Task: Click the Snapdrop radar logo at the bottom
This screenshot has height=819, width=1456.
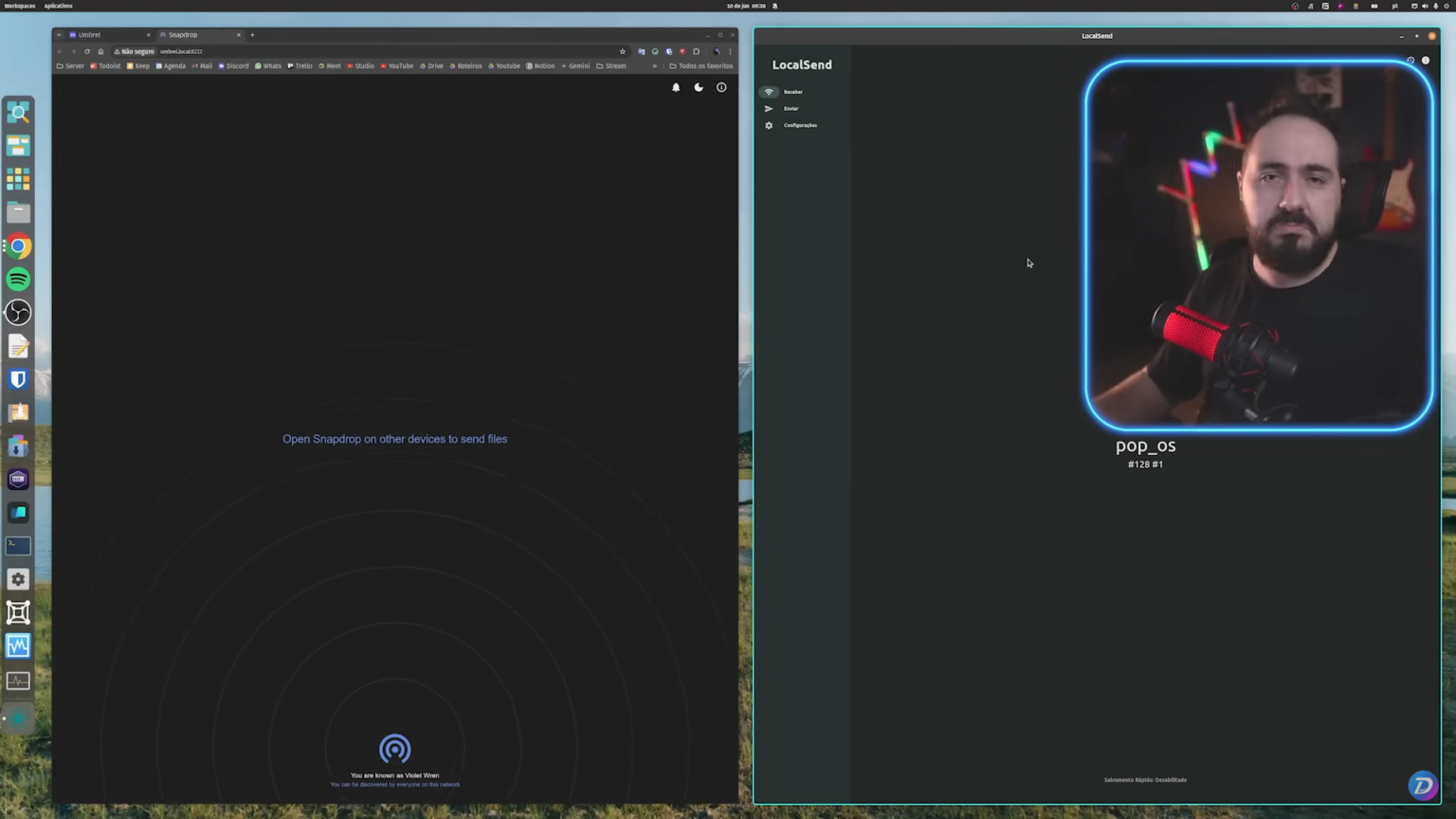Action: (x=395, y=749)
